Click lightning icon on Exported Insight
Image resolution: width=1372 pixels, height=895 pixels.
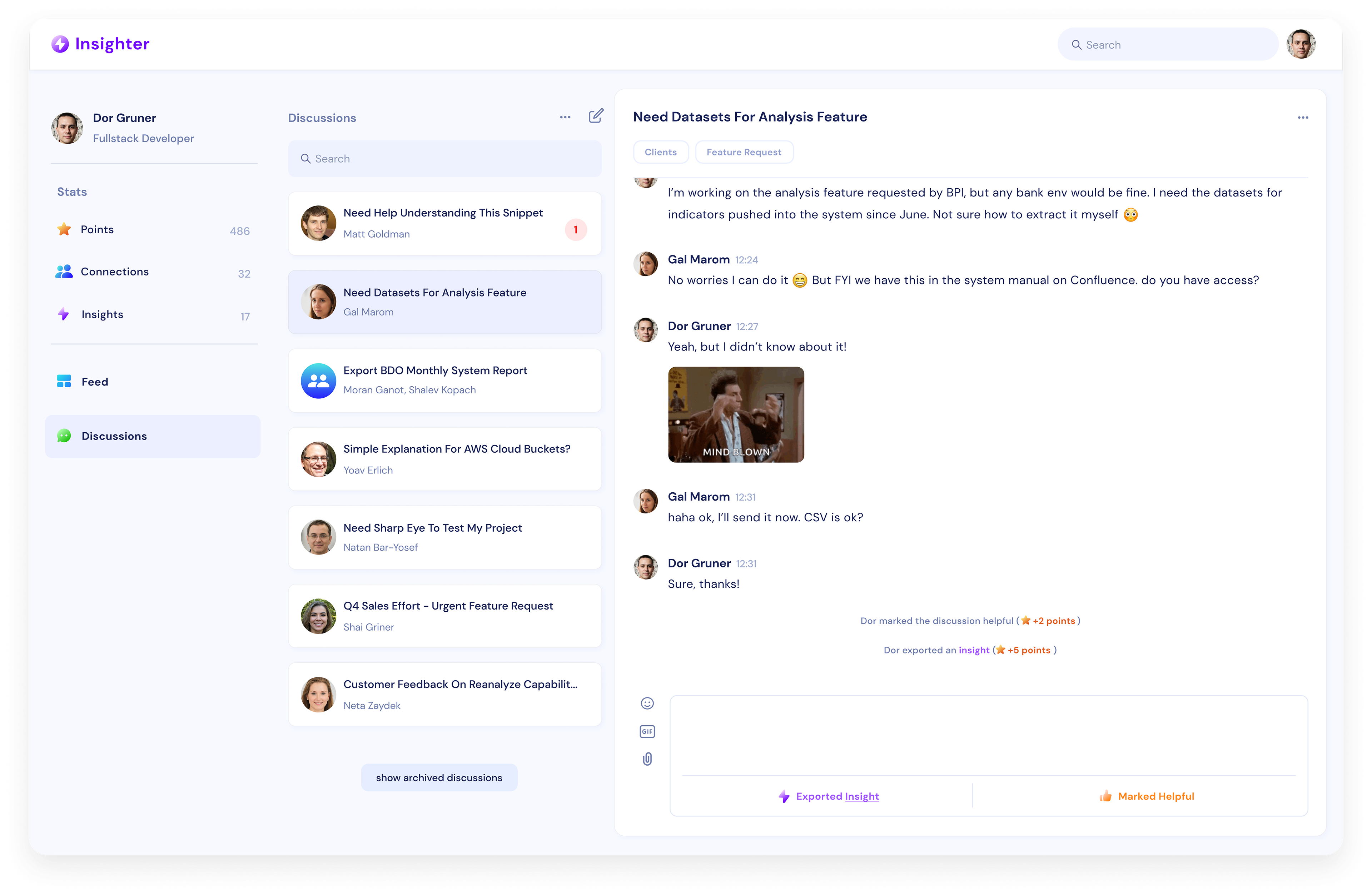(784, 796)
